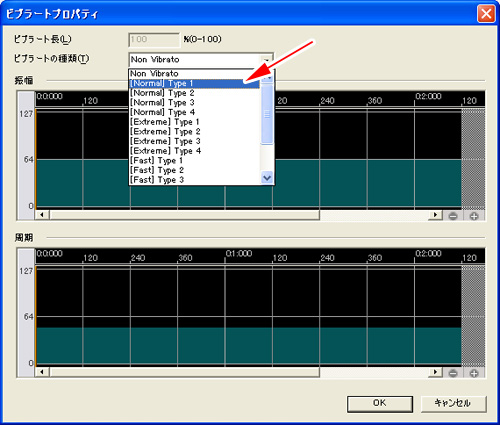This screenshot has height=425, width=500.
Task: Zoom out the period graph with minus icon
Action: 453,373
